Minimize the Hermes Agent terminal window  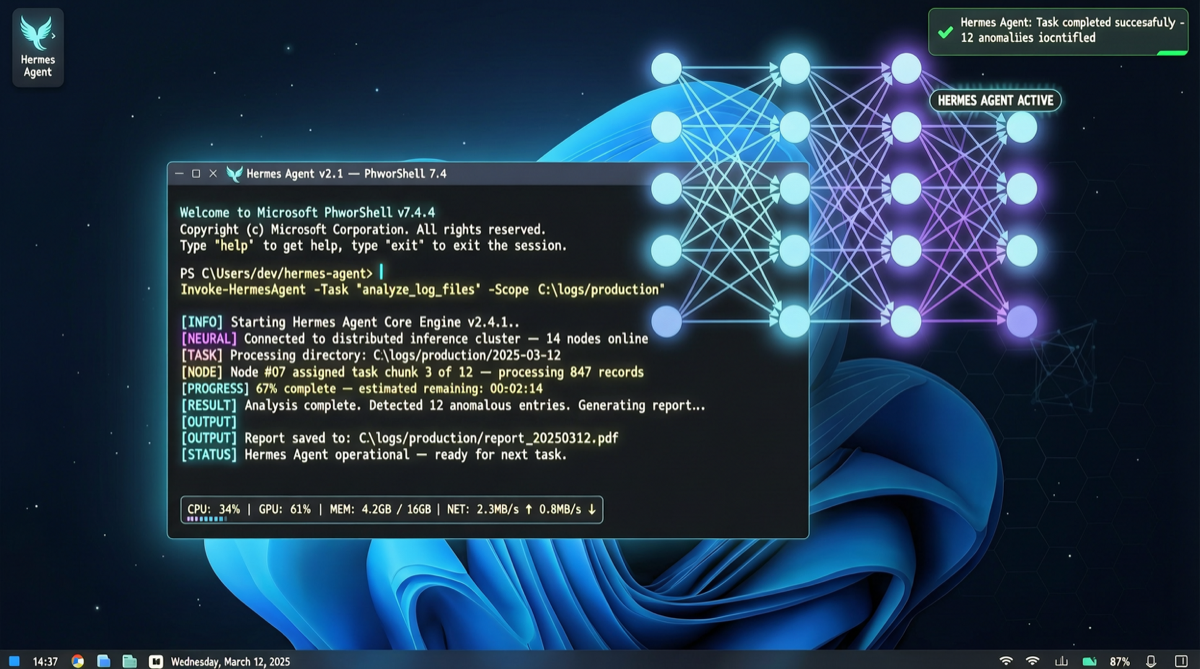pyautogui.click(x=179, y=174)
